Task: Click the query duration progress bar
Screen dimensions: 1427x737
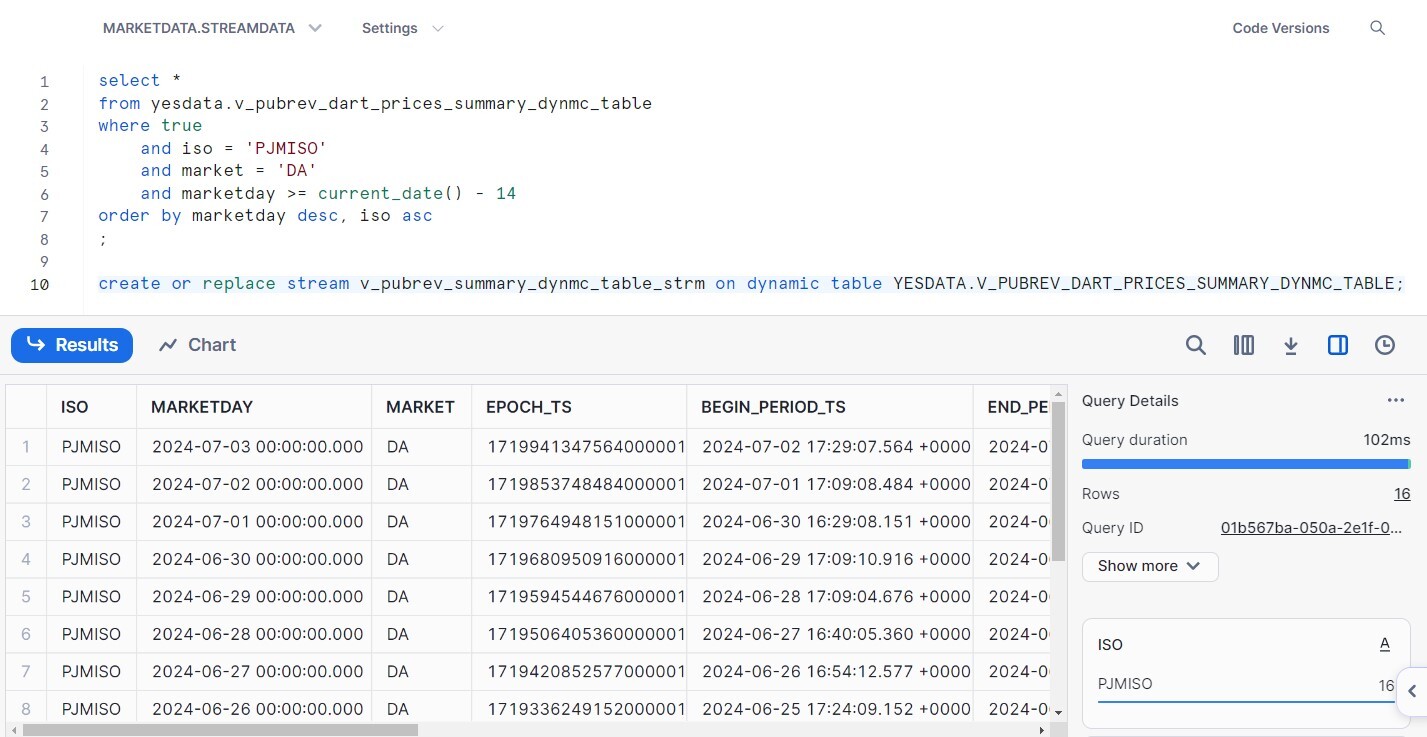Action: click(x=1246, y=464)
